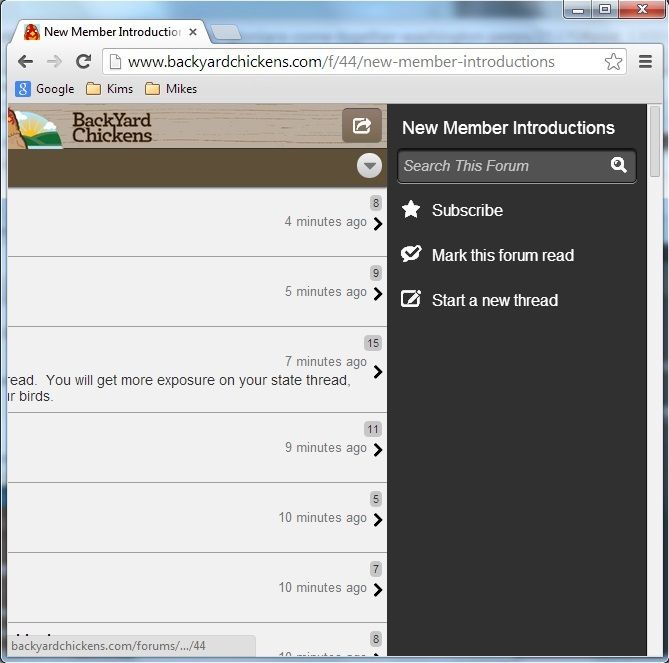Click the Mark this forum read icon
Image resolution: width=669 pixels, height=663 pixels.
pyautogui.click(x=410, y=254)
